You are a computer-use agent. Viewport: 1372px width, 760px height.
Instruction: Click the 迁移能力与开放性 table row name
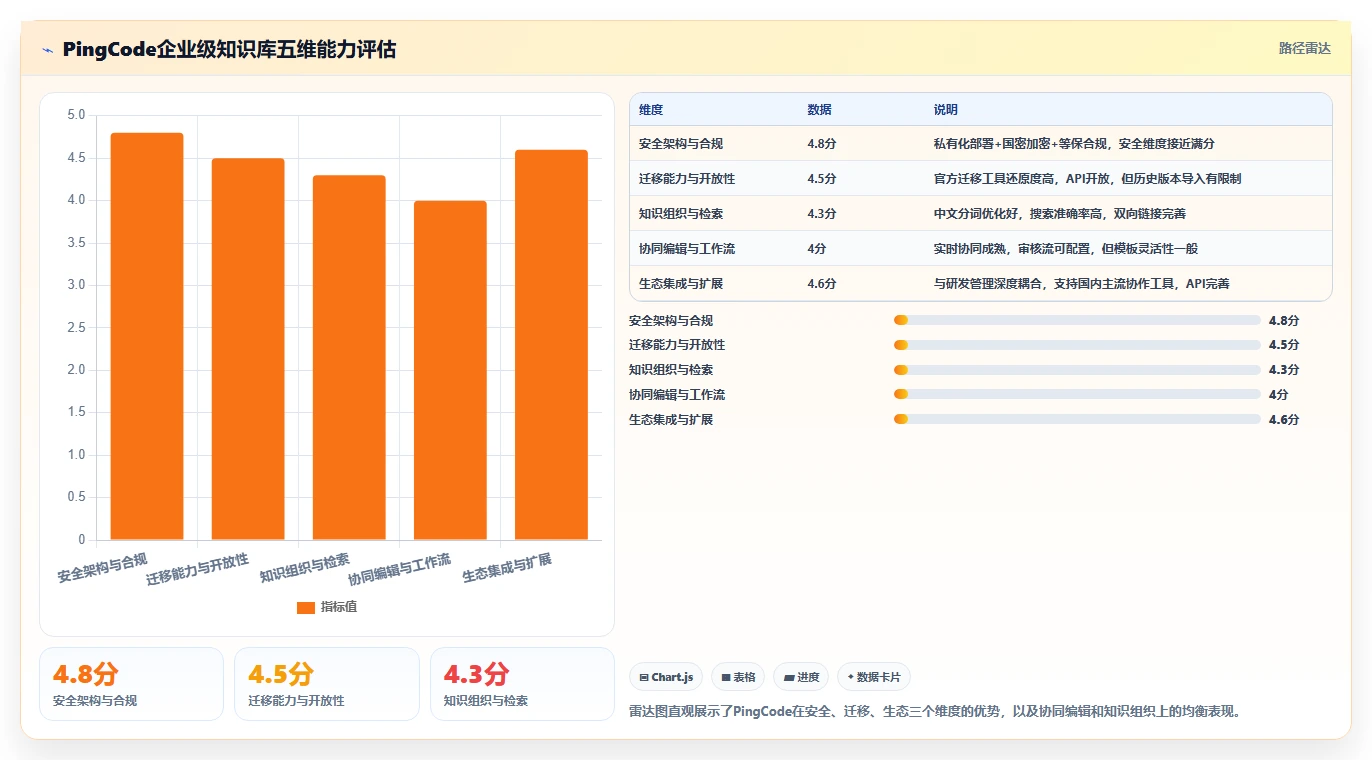tap(687, 179)
